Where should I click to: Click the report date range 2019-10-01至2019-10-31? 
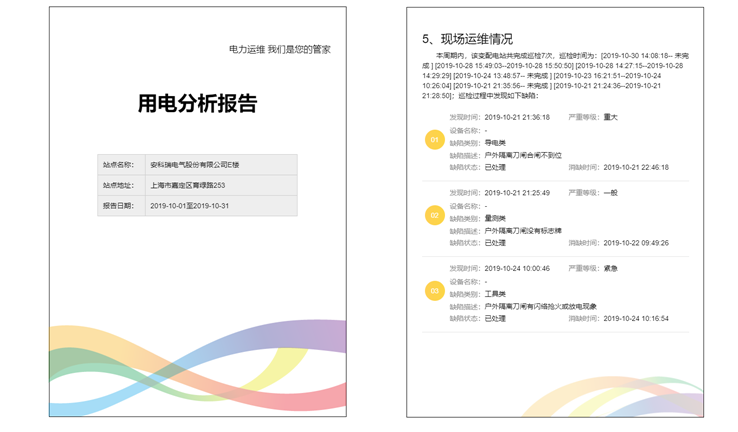coord(190,205)
